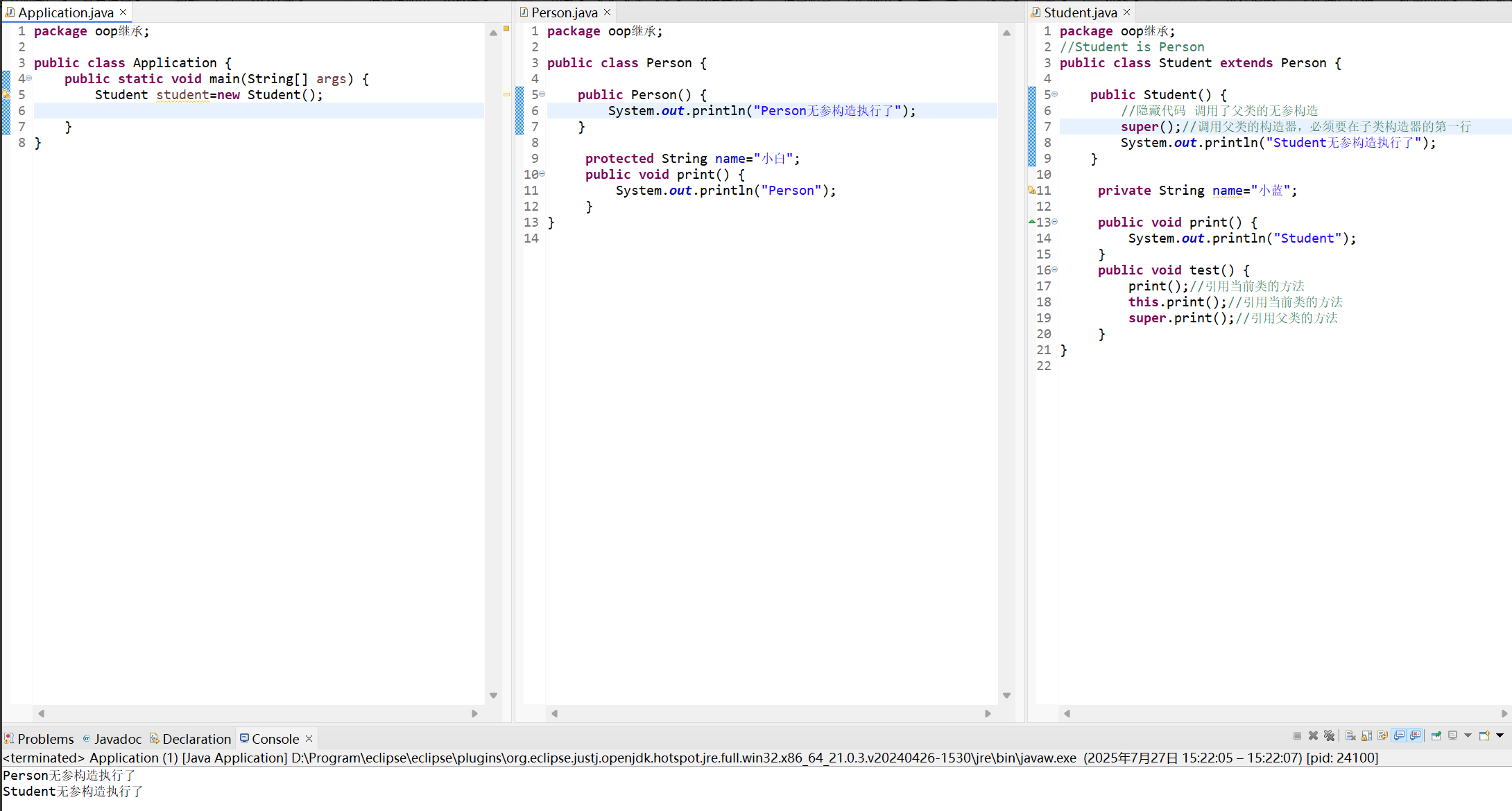
Task: Click up arrow of Person.java vertical scrollbar
Action: [1006, 33]
